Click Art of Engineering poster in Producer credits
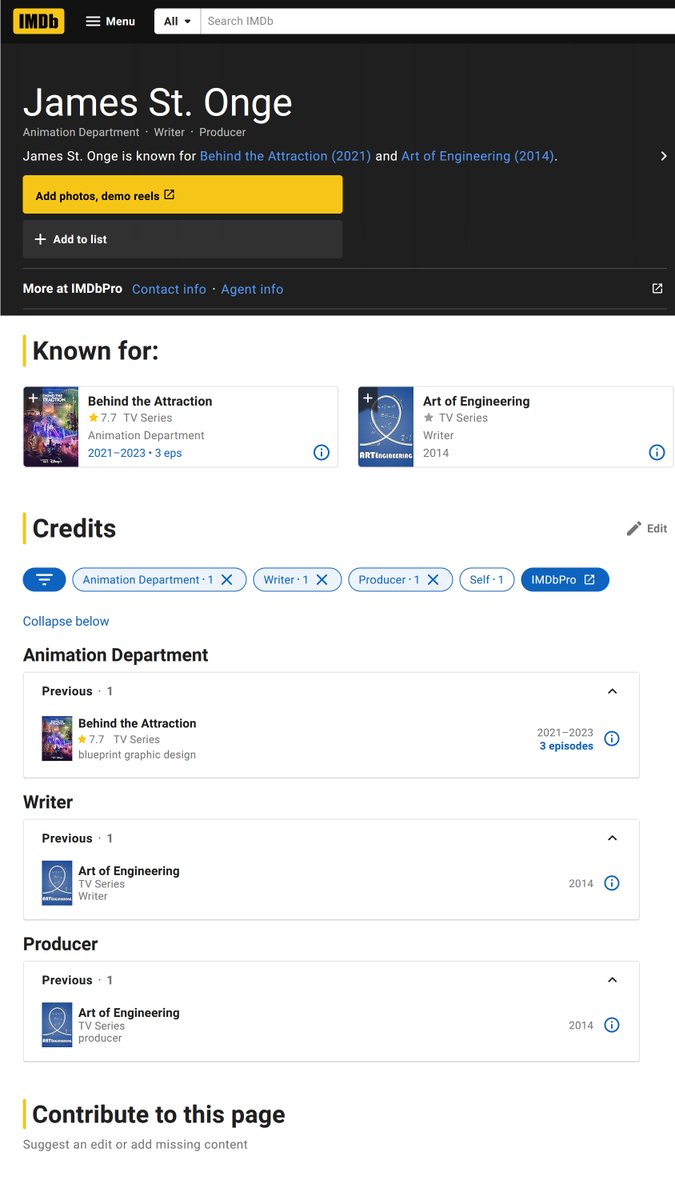675x1200 pixels. coord(57,1025)
